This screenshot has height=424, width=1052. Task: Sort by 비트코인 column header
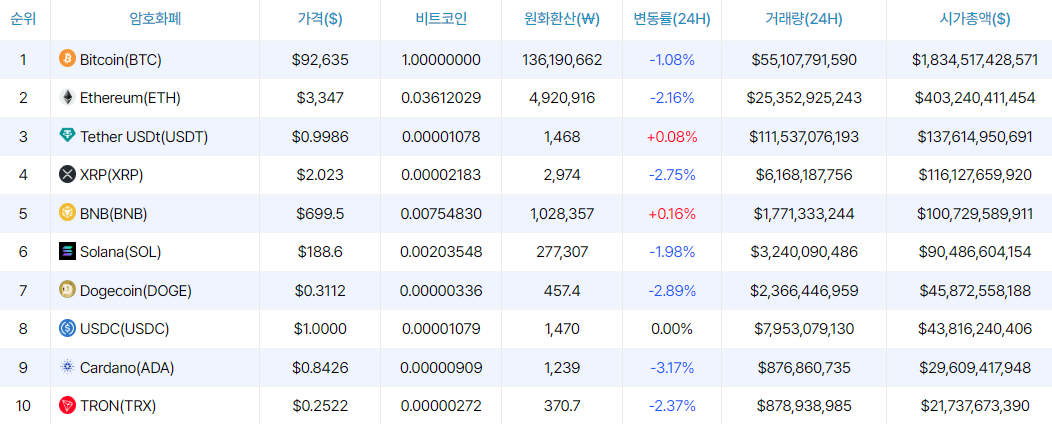pos(441,19)
